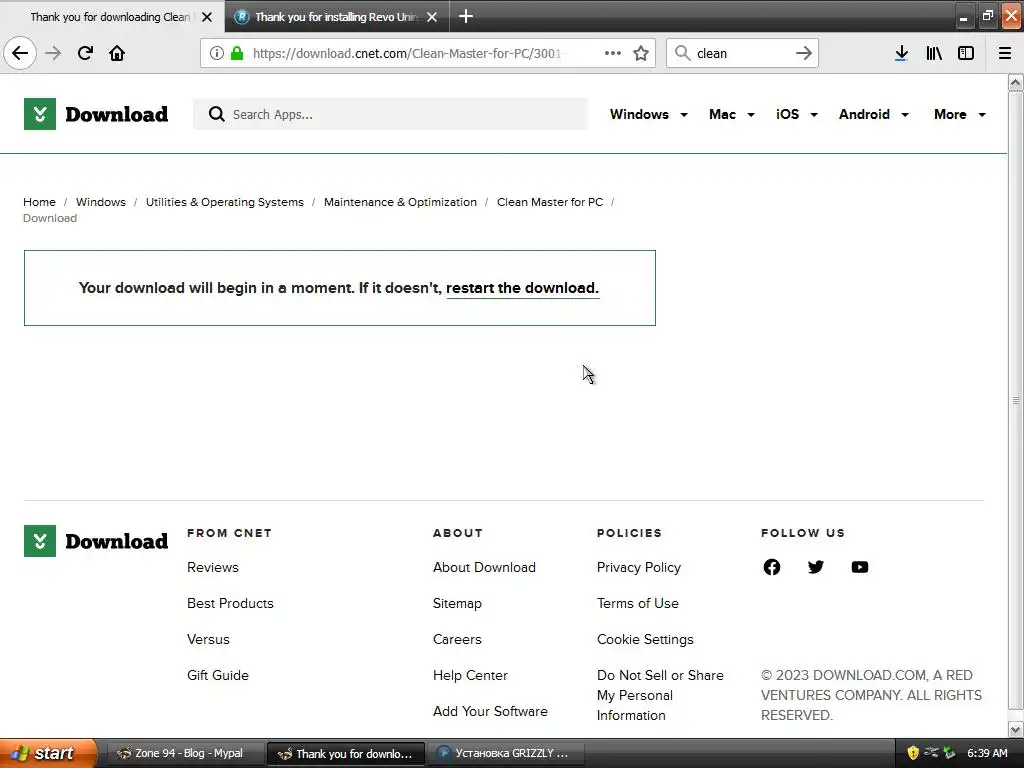Open Best Products footer link
Screen dimensions: 1024x768
coord(230,603)
